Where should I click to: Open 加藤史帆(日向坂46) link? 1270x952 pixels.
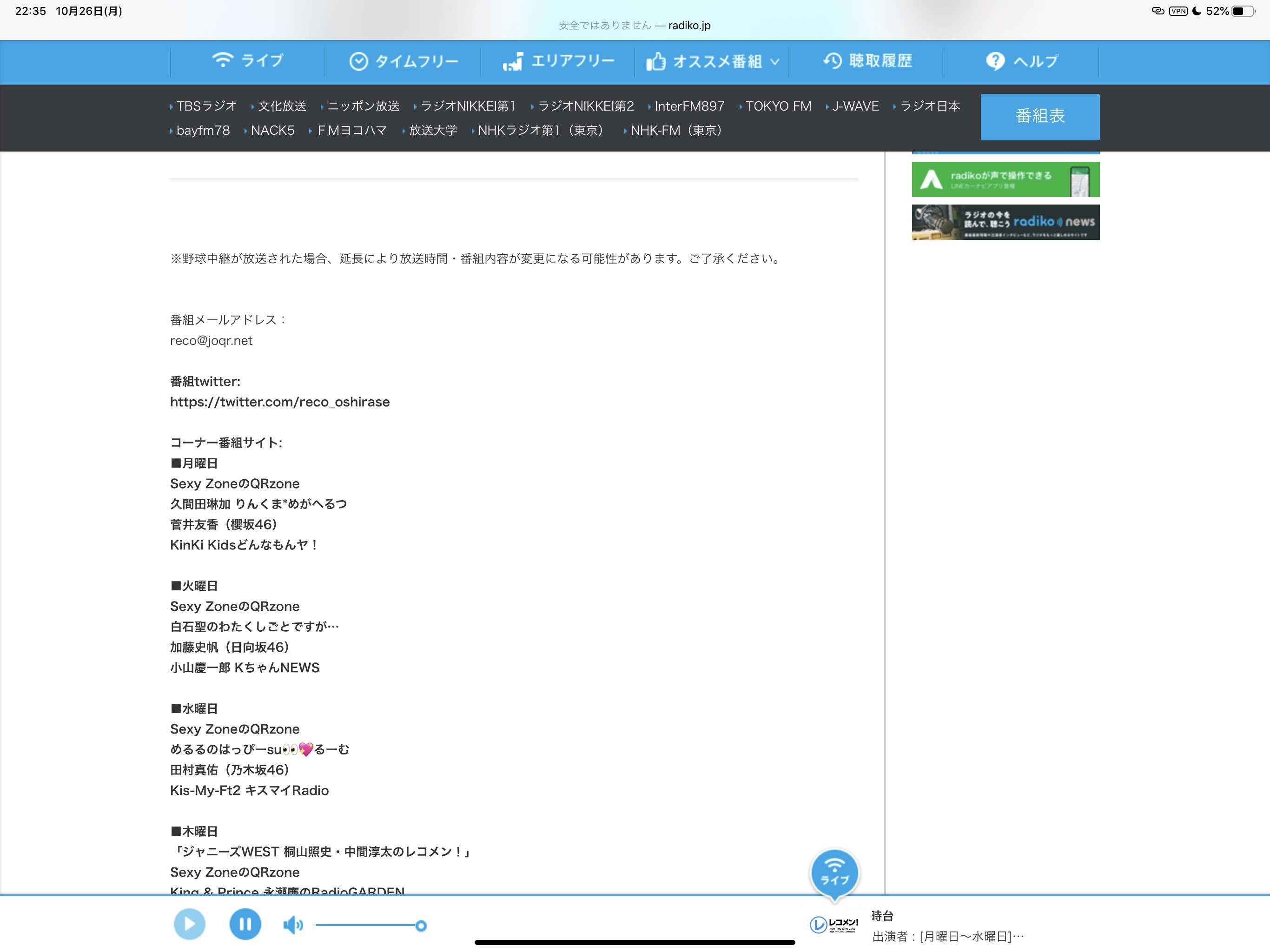point(230,647)
